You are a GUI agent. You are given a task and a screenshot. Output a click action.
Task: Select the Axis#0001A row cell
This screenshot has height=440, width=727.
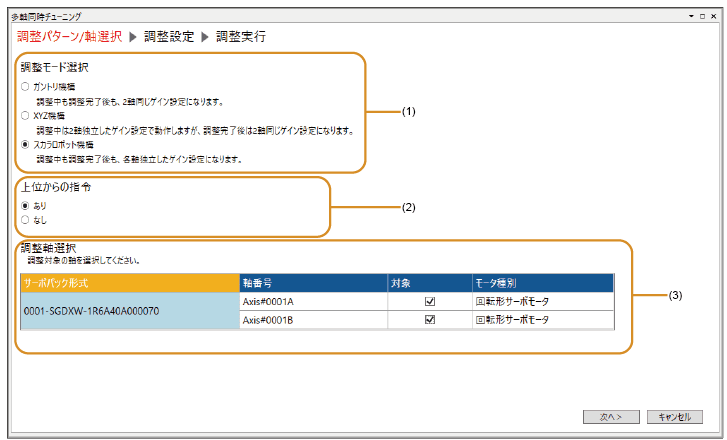[x=312, y=301]
